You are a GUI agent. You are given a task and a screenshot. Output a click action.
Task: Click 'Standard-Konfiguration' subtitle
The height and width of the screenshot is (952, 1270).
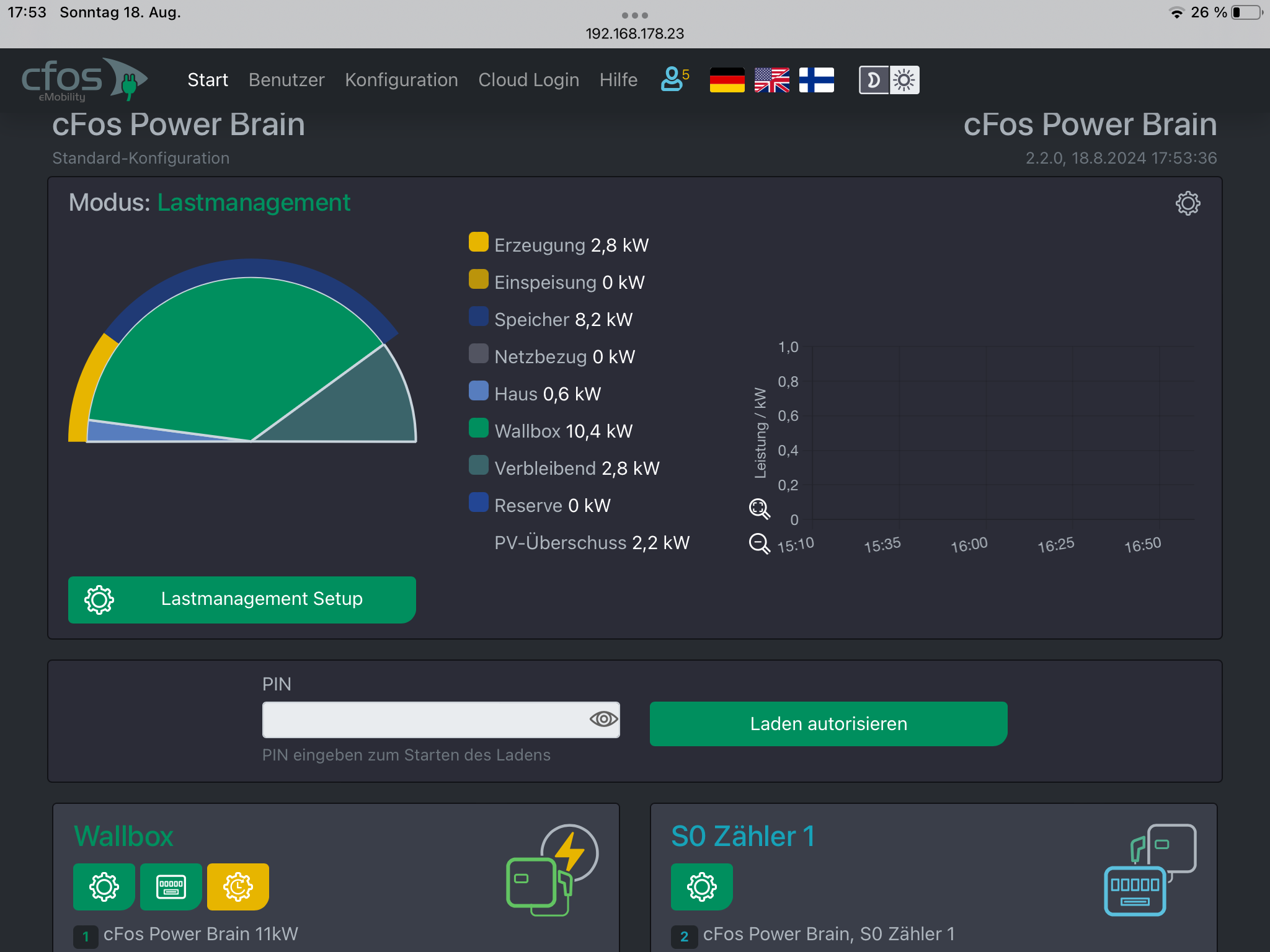pos(141,158)
